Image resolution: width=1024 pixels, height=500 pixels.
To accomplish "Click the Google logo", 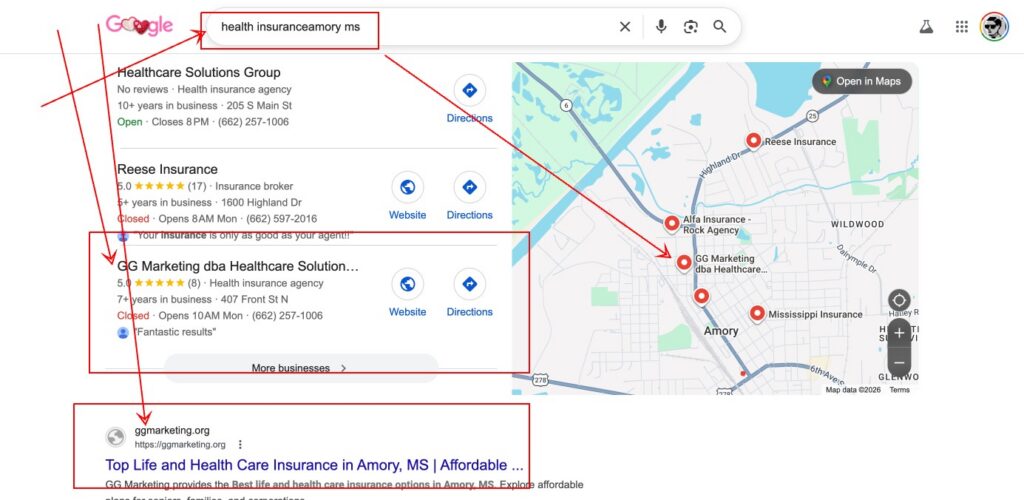I will (139, 25).
